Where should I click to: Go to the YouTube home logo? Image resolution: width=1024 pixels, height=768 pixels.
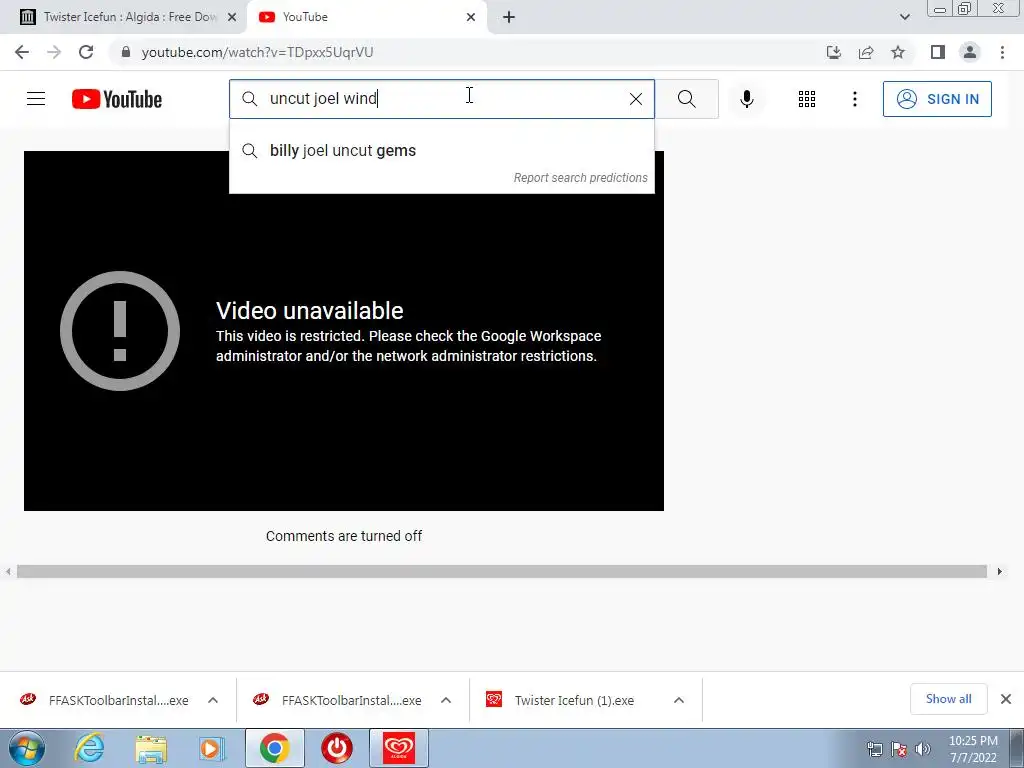117,99
